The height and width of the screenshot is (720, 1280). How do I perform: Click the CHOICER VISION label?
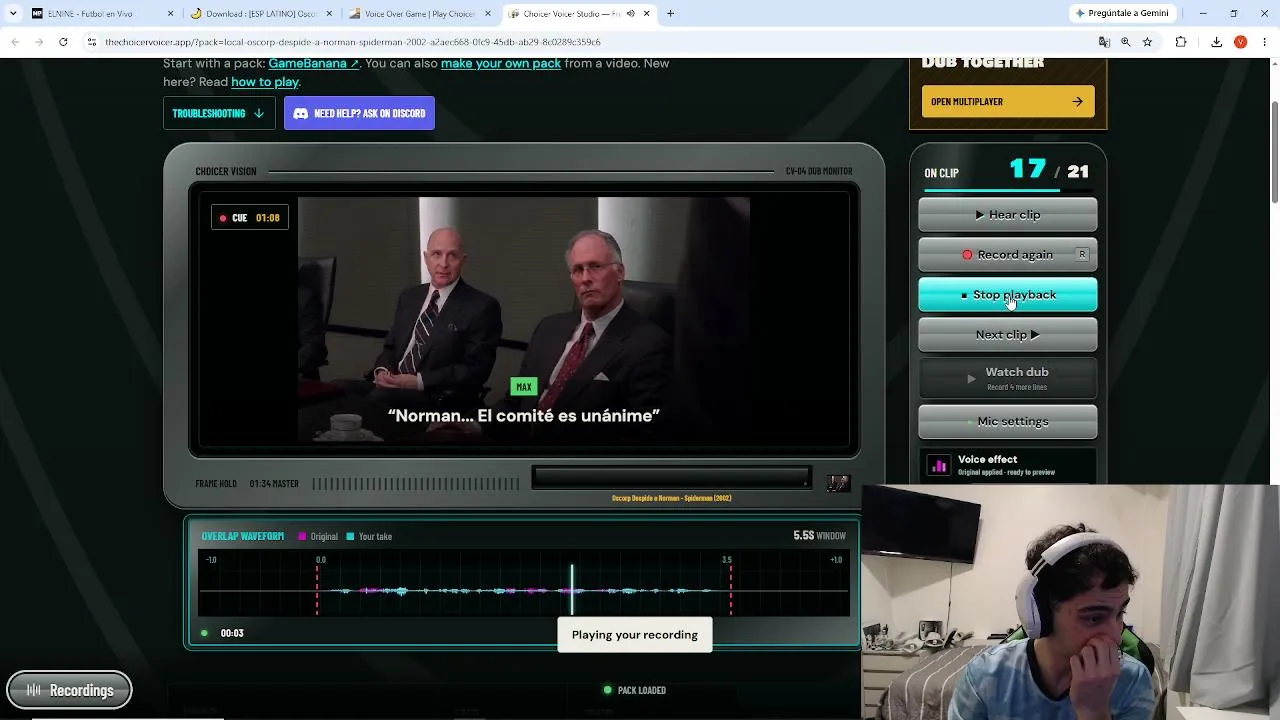tap(226, 171)
